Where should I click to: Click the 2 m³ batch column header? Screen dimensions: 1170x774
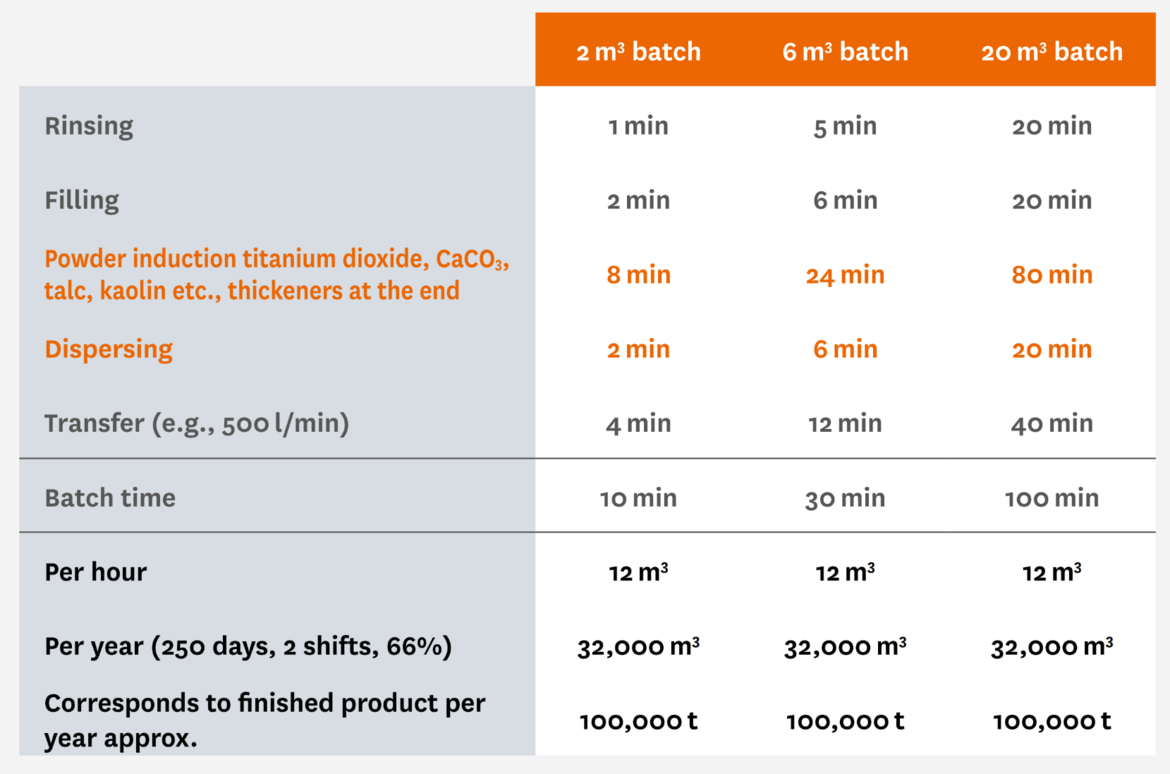[x=638, y=52]
